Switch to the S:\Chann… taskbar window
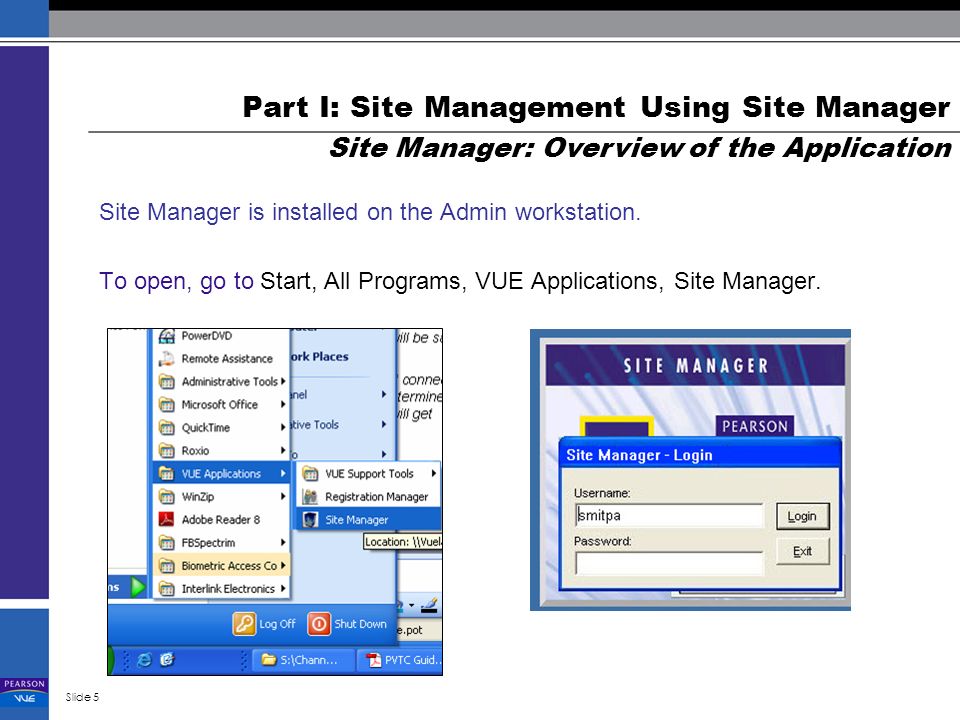This screenshot has height=720, width=960. tap(302, 660)
